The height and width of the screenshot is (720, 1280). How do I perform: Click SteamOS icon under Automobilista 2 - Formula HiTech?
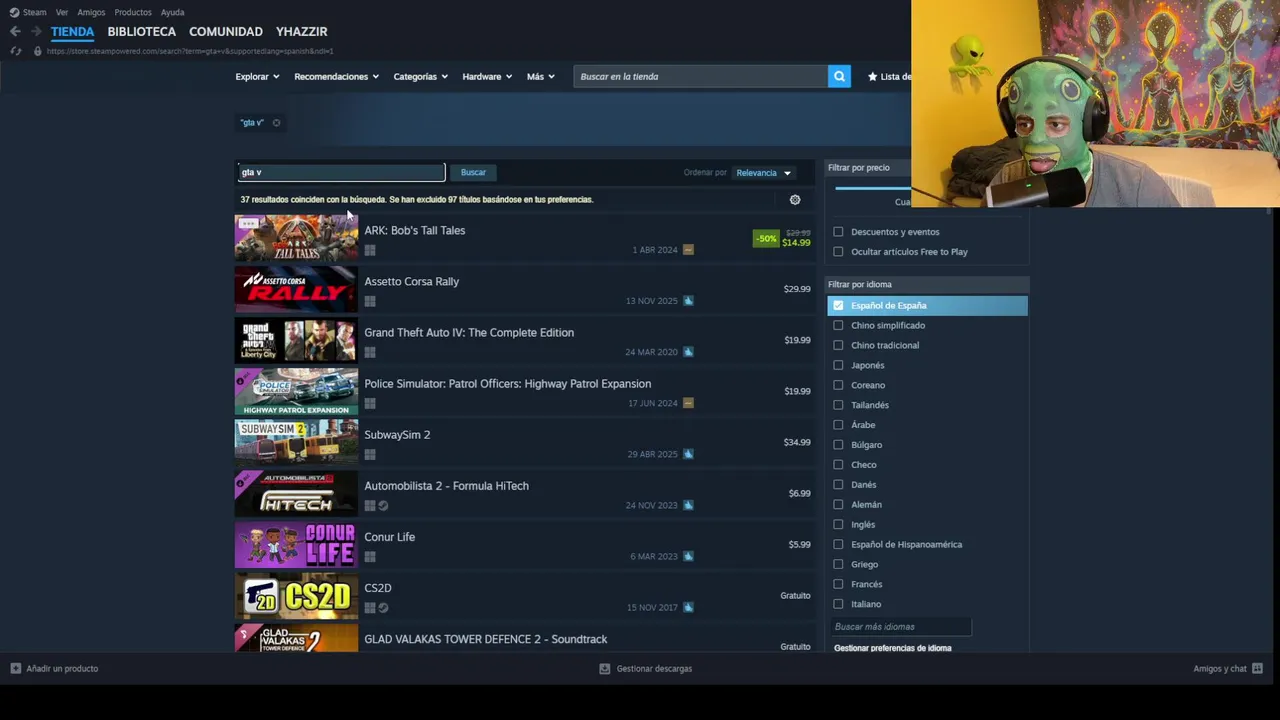(383, 505)
